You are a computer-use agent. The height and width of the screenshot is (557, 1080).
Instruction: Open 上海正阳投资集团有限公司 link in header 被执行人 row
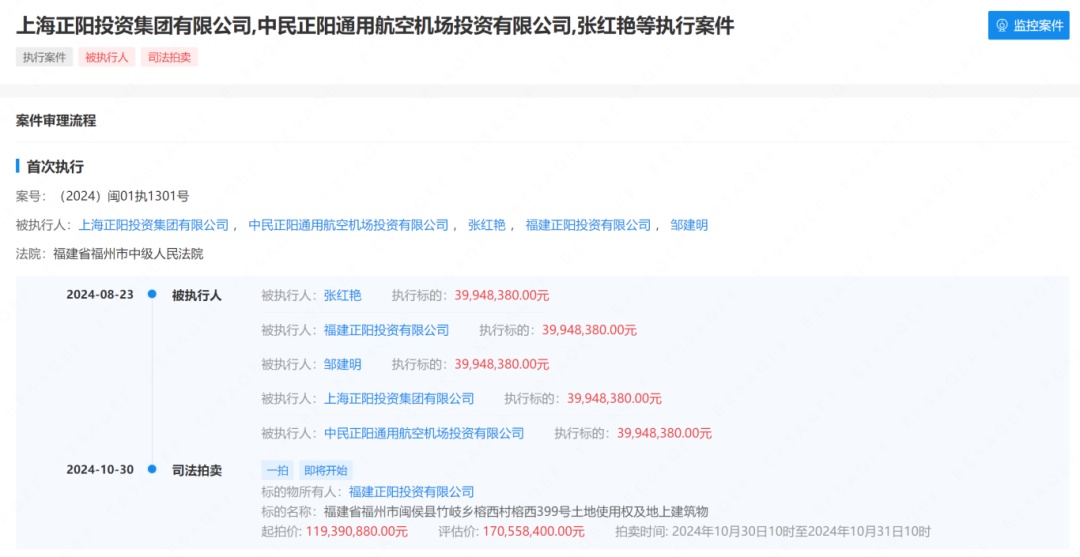tap(154, 224)
